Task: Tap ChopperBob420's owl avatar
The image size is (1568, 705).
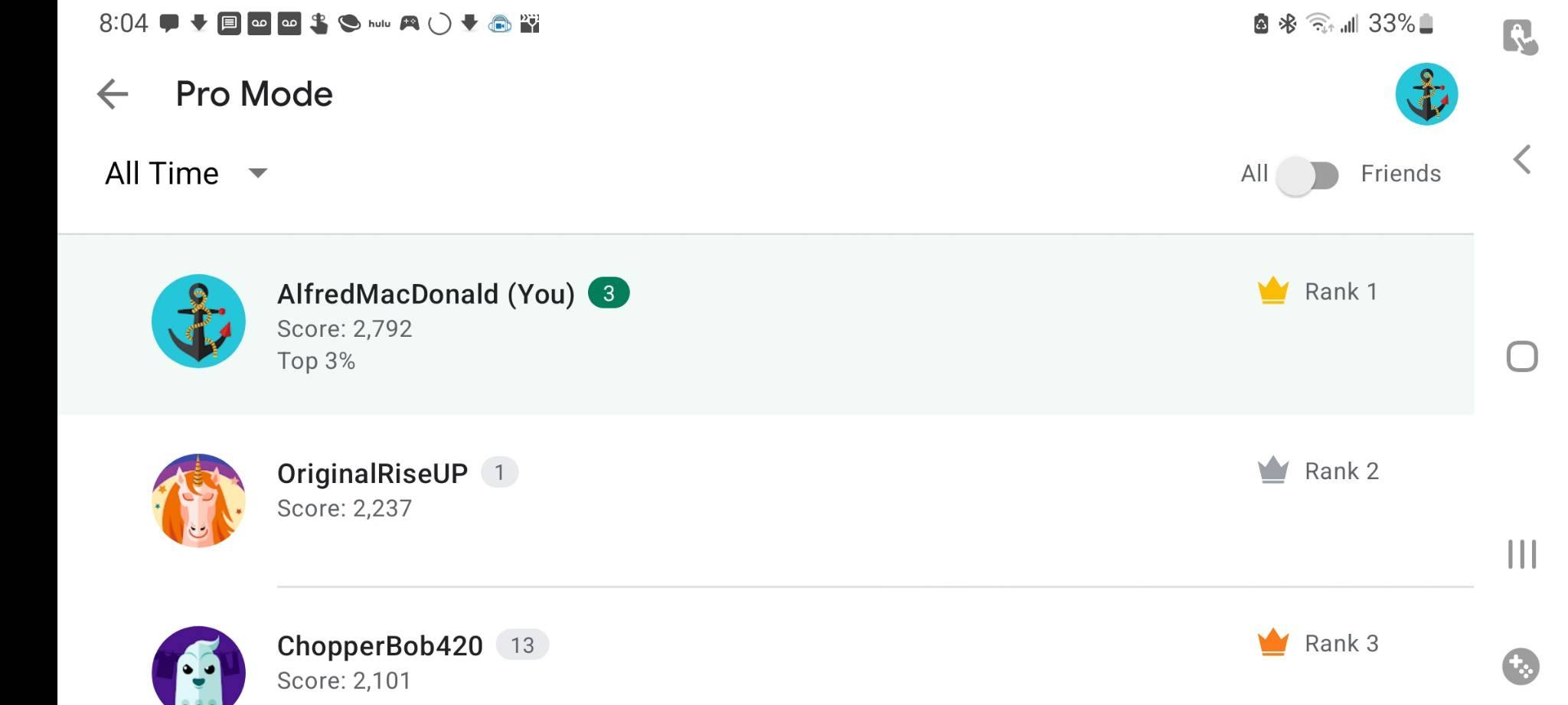Action: 198,671
